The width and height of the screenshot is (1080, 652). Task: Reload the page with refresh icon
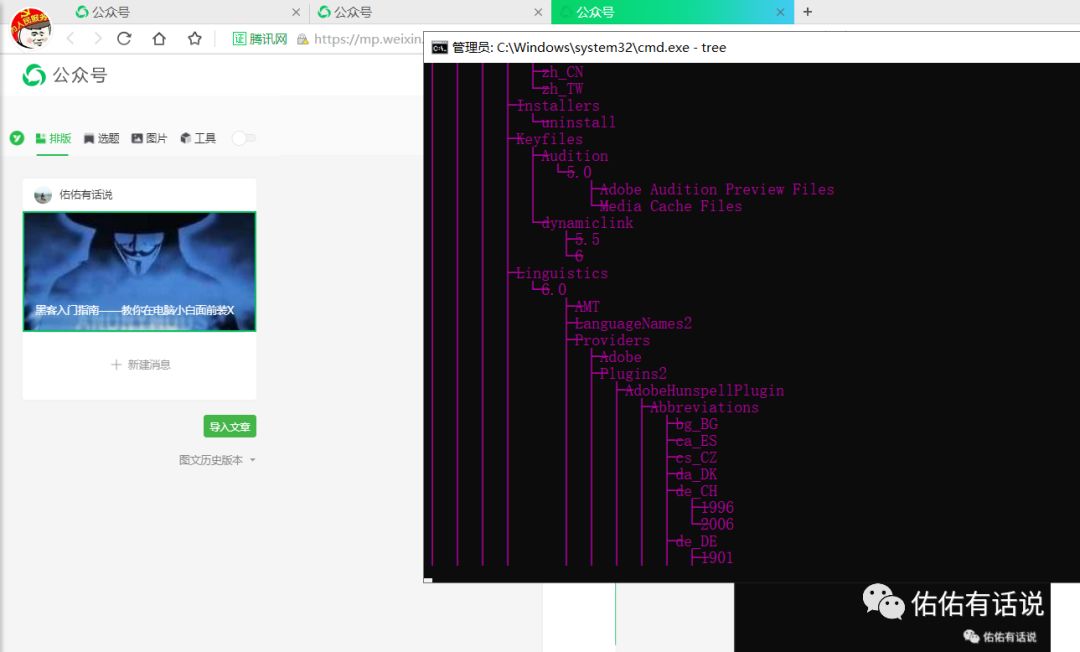click(124, 39)
